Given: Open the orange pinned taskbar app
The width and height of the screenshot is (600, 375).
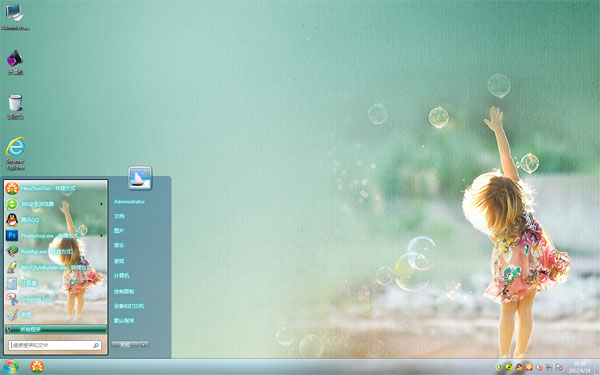Looking at the screenshot, I should tap(37, 367).
